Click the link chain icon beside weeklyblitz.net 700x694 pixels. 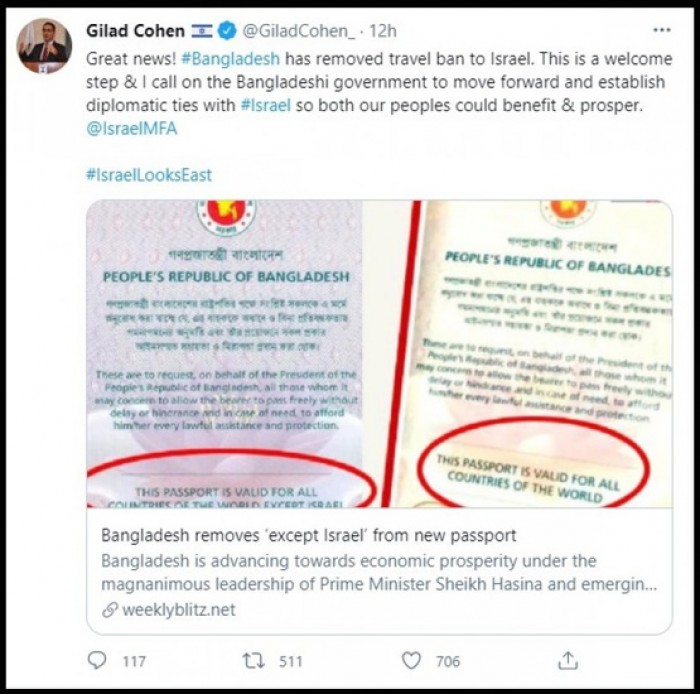coord(110,610)
